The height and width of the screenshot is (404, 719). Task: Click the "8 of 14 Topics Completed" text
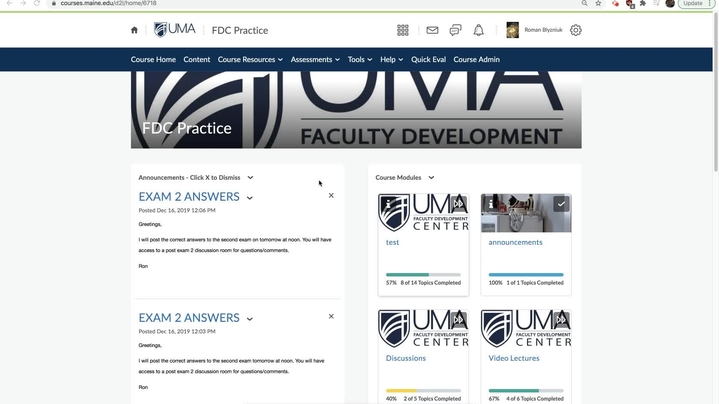click(x=431, y=283)
